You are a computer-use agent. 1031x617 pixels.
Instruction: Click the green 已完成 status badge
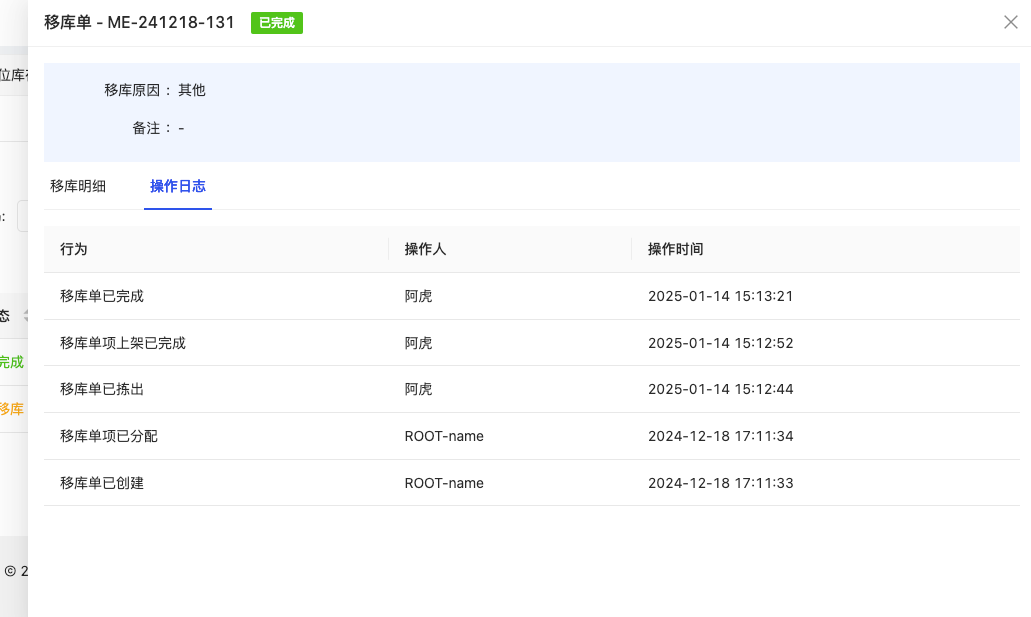pos(277,23)
